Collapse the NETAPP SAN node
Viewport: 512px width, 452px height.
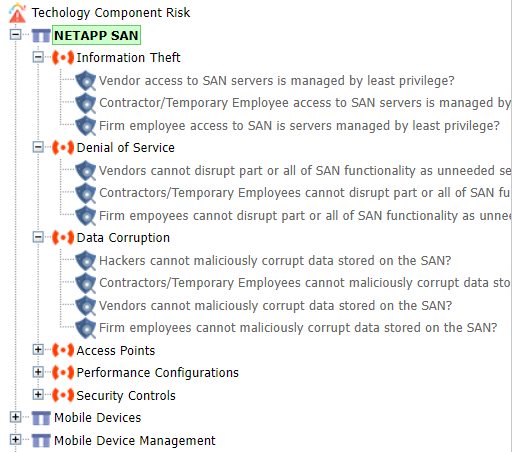(15, 34)
